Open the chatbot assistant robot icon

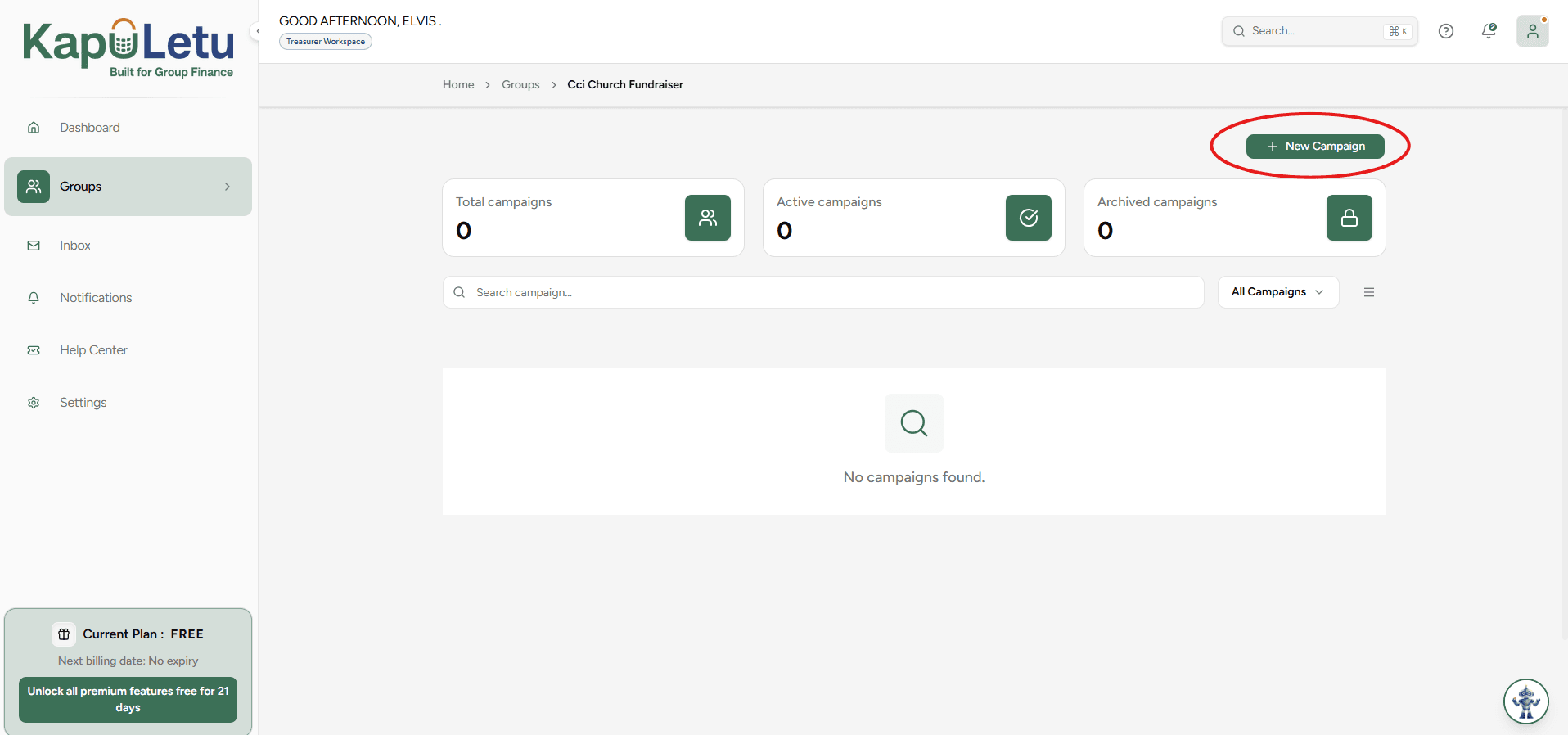click(x=1526, y=701)
